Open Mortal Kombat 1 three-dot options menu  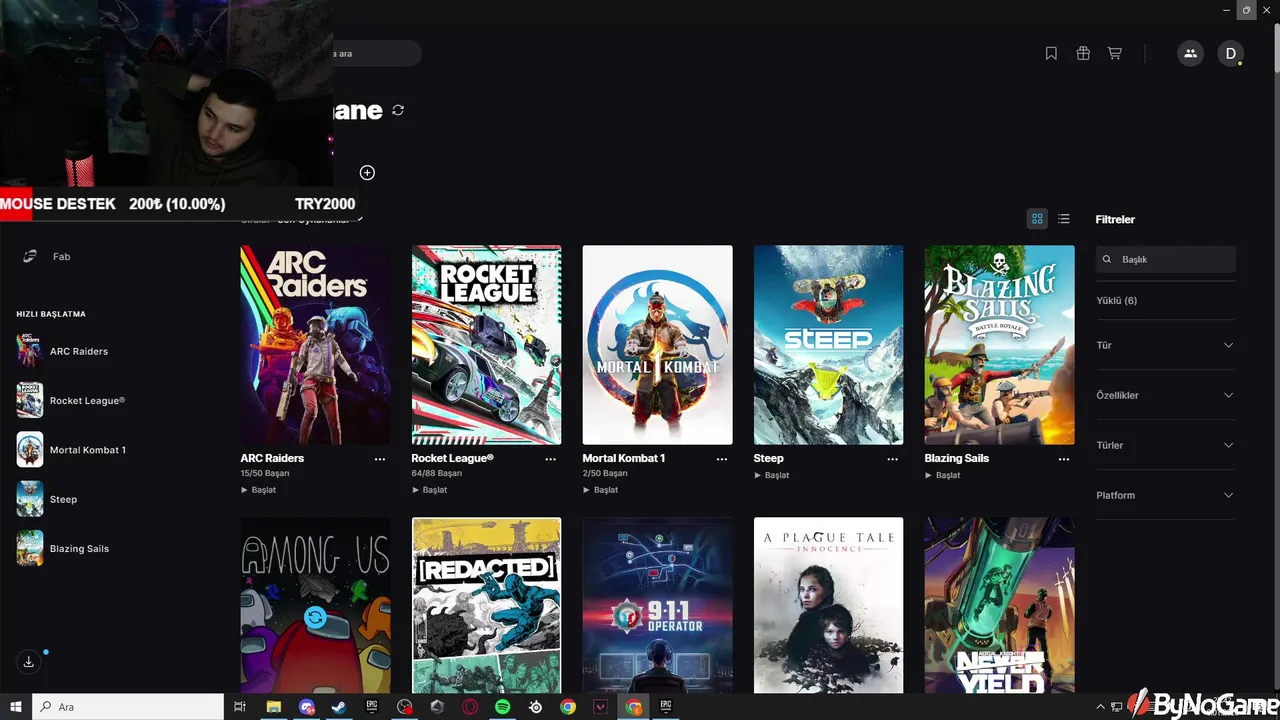coord(722,459)
